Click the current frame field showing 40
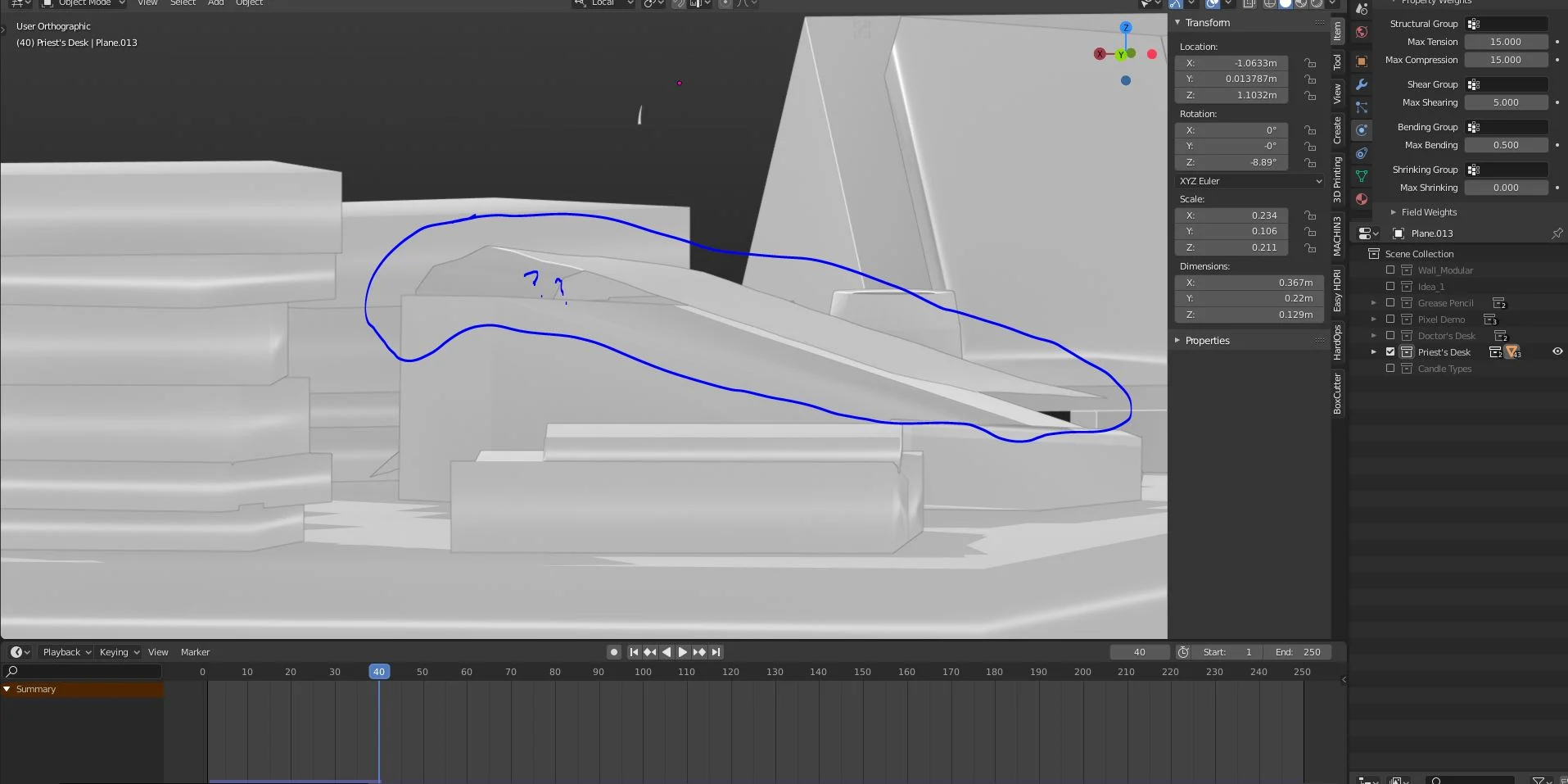The width and height of the screenshot is (1568, 784). click(x=1140, y=652)
